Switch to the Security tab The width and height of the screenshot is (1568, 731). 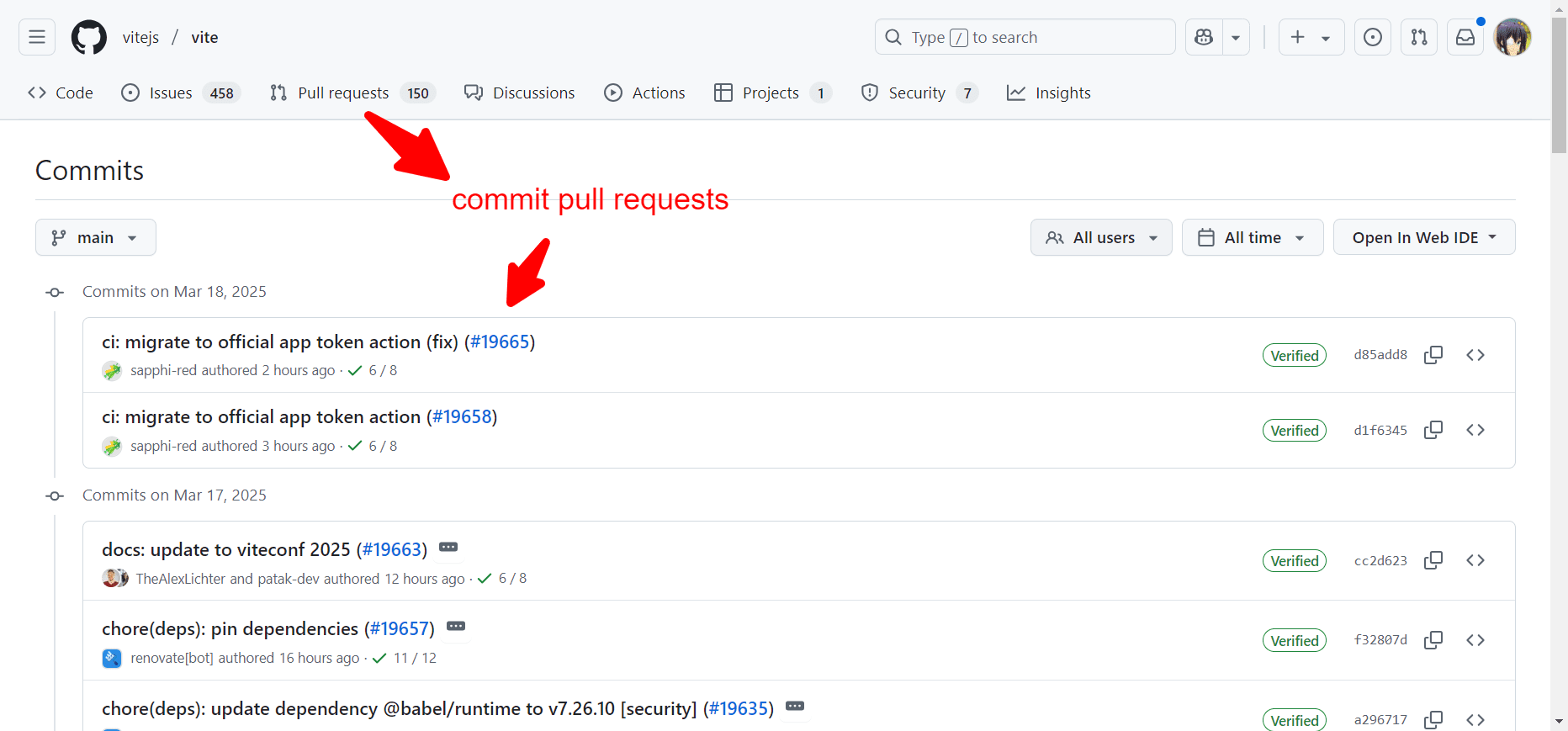point(919,93)
